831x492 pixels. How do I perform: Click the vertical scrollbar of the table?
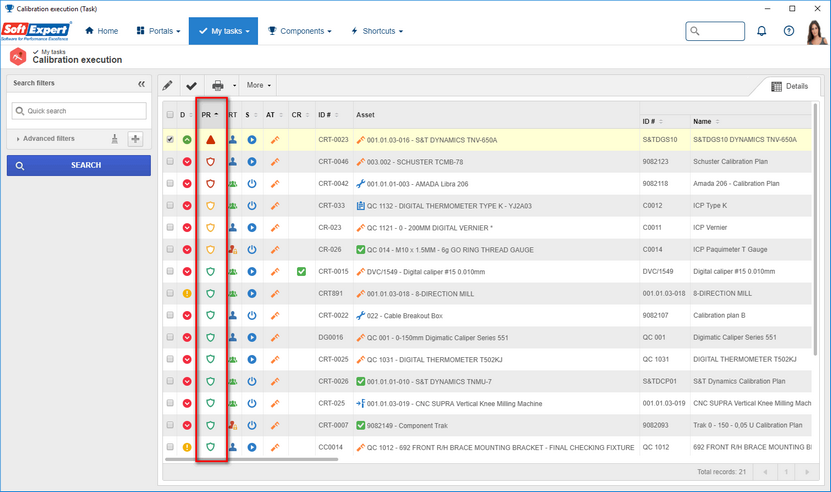tap(815, 229)
